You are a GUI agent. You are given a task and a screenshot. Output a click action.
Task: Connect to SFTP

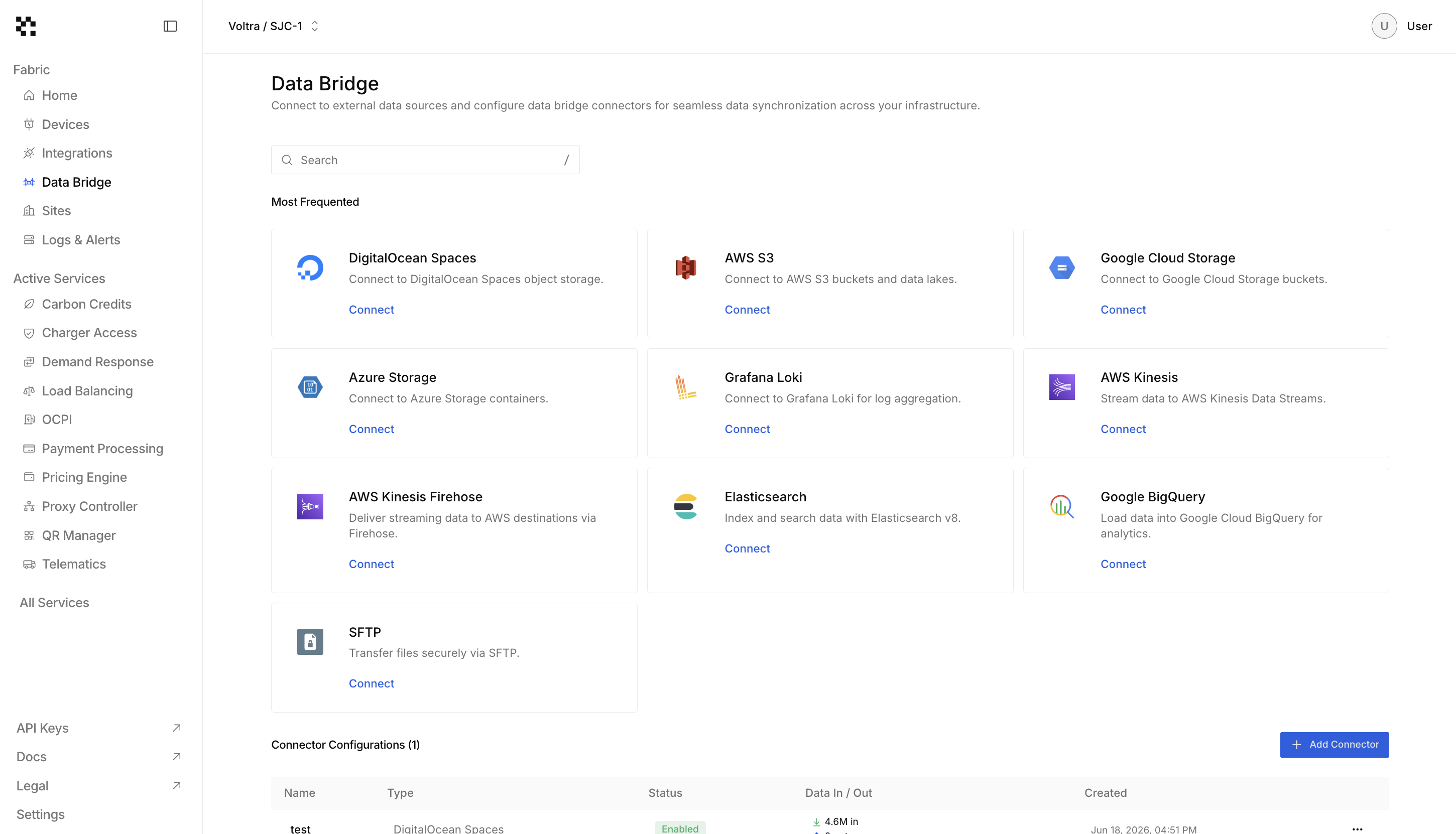click(x=372, y=683)
